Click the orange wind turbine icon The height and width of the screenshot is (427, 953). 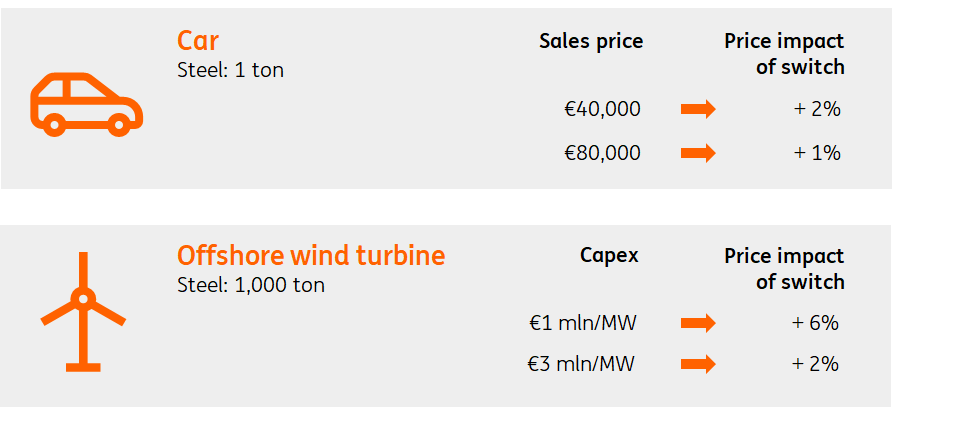(83, 310)
